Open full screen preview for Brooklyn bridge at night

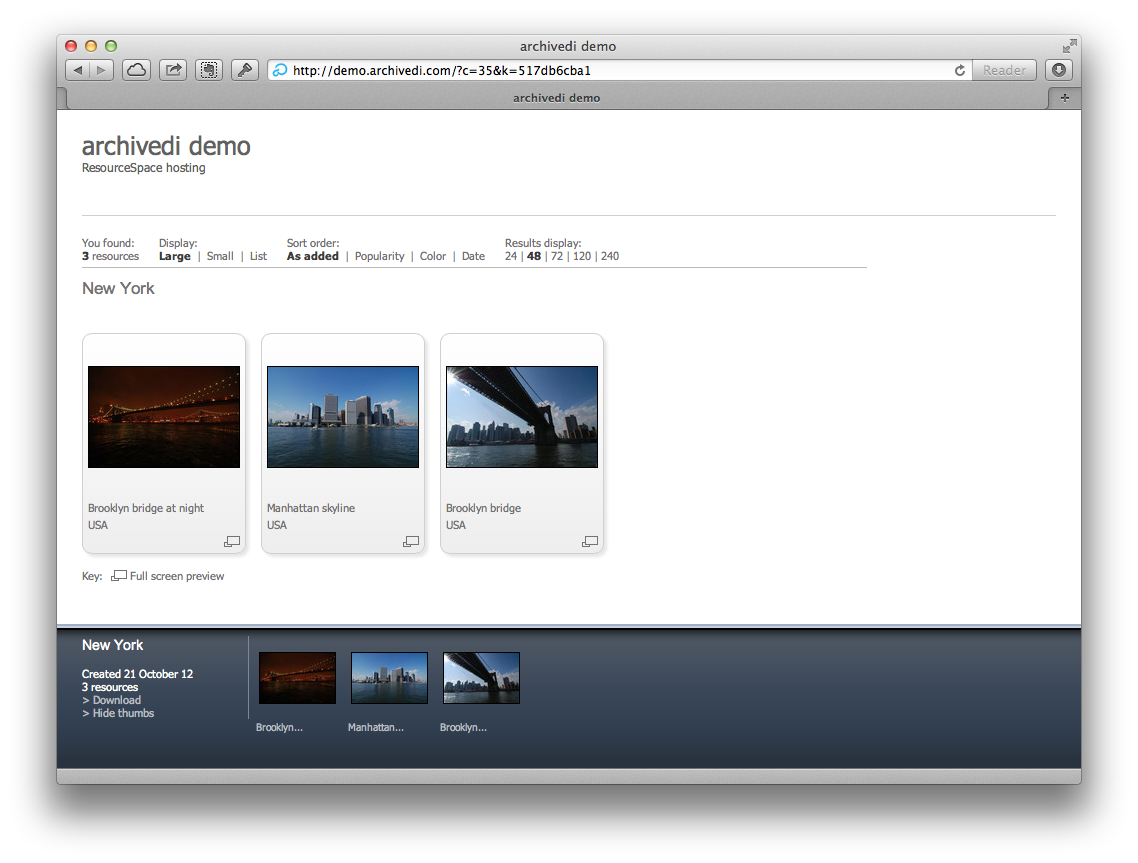232,541
